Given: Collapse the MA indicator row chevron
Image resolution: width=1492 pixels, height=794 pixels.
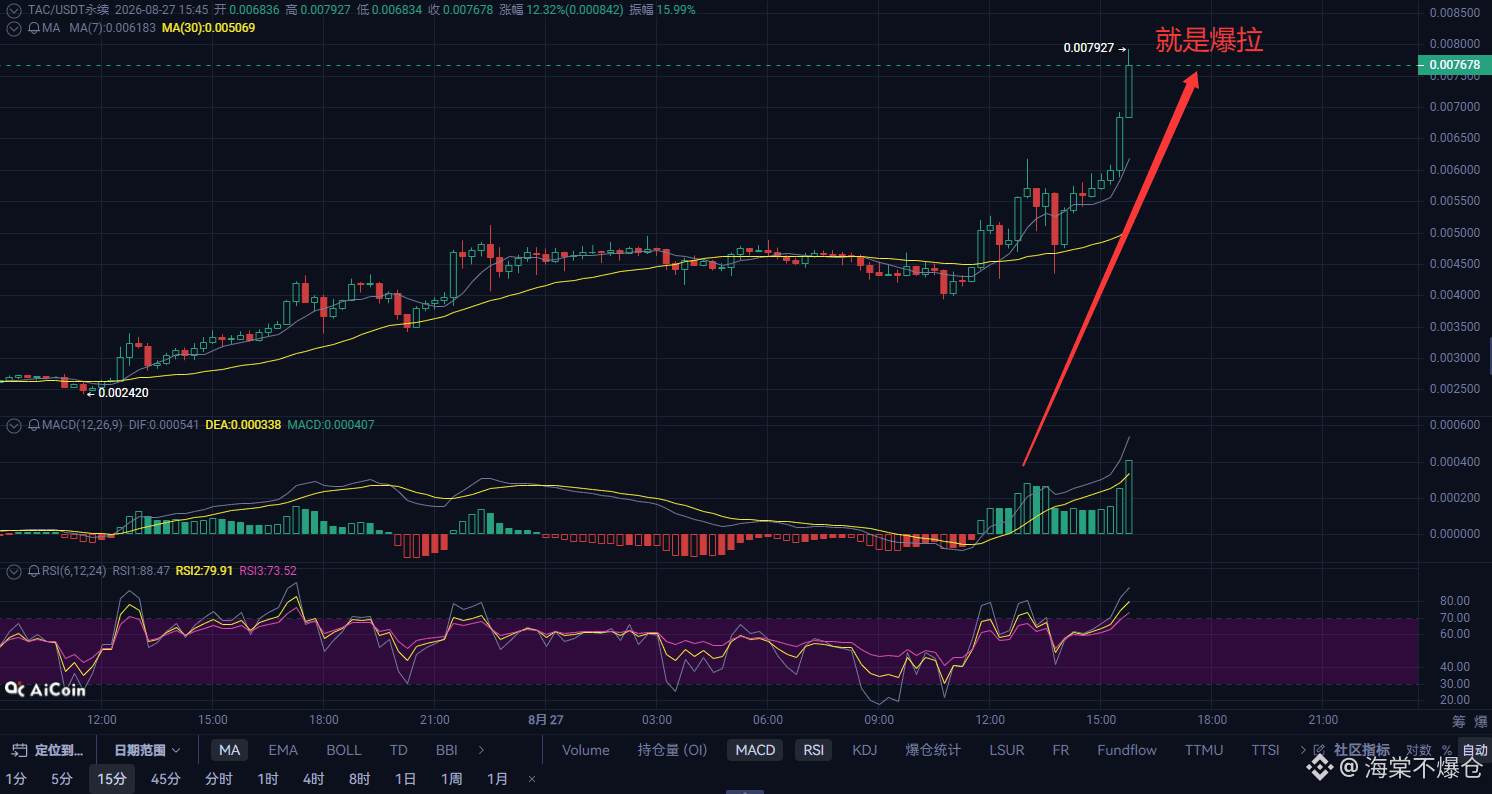Looking at the screenshot, I should click(x=13, y=28).
